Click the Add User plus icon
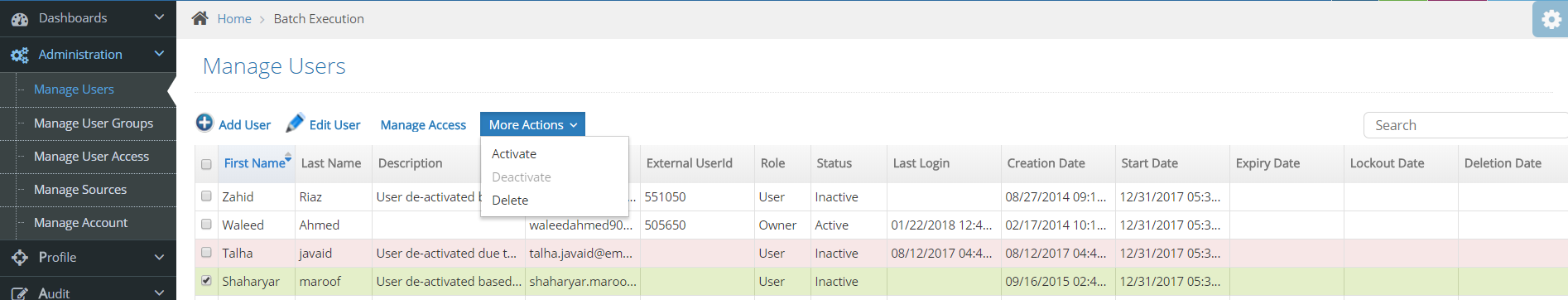This screenshot has height=300, width=1568. click(x=204, y=123)
